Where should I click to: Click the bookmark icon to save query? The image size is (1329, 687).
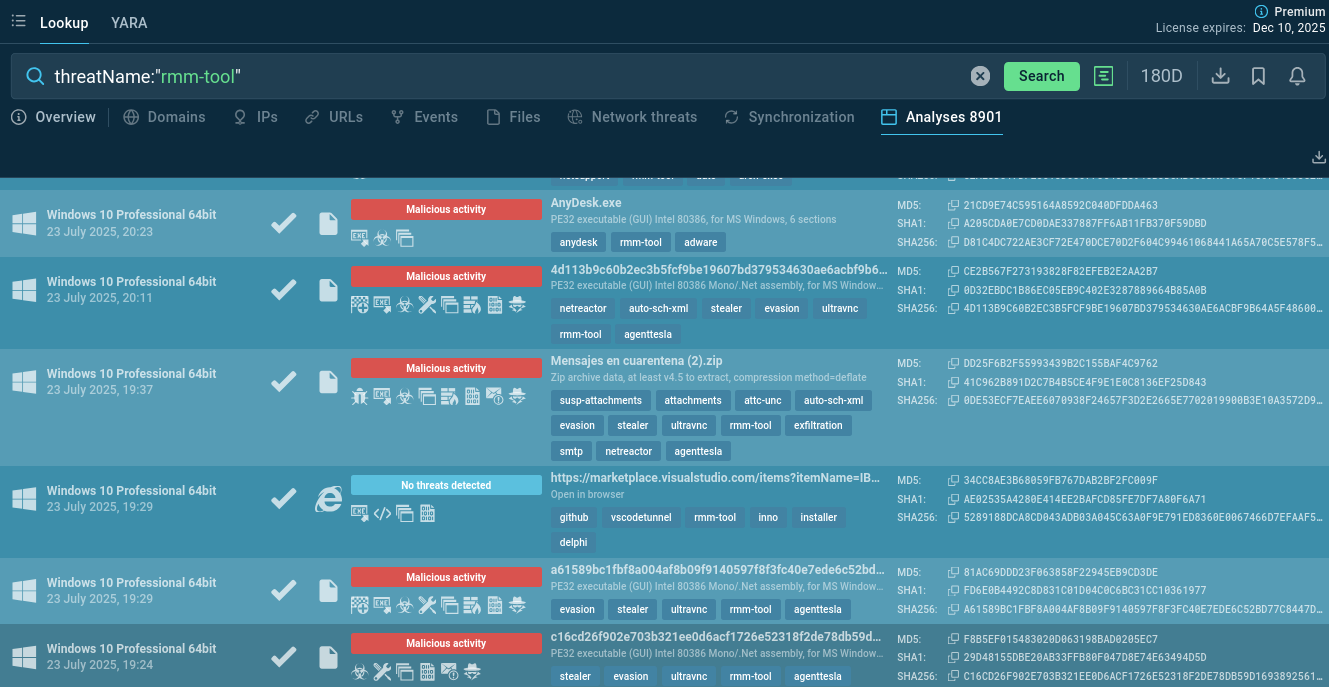point(1258,76)
